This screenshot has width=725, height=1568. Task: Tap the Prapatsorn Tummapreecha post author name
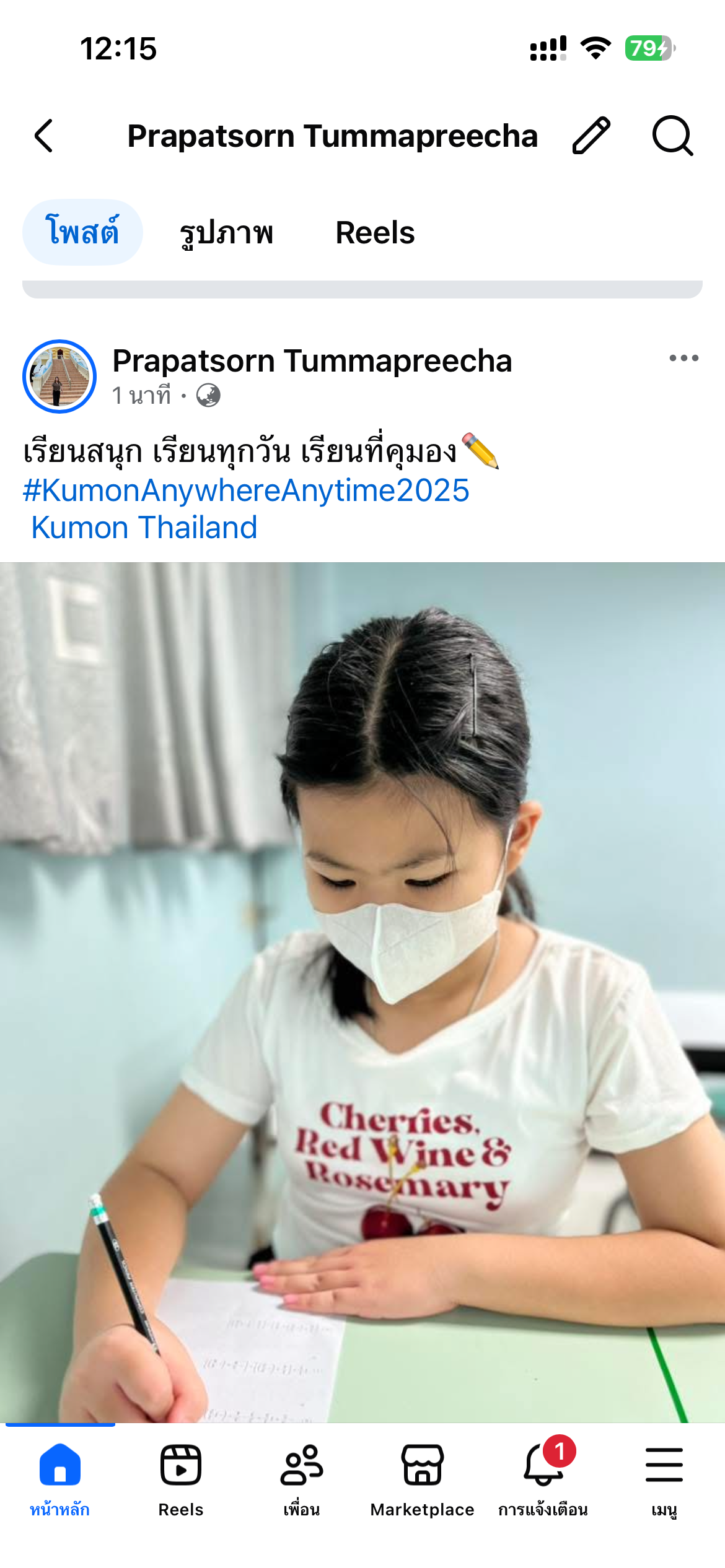[312, 360]
